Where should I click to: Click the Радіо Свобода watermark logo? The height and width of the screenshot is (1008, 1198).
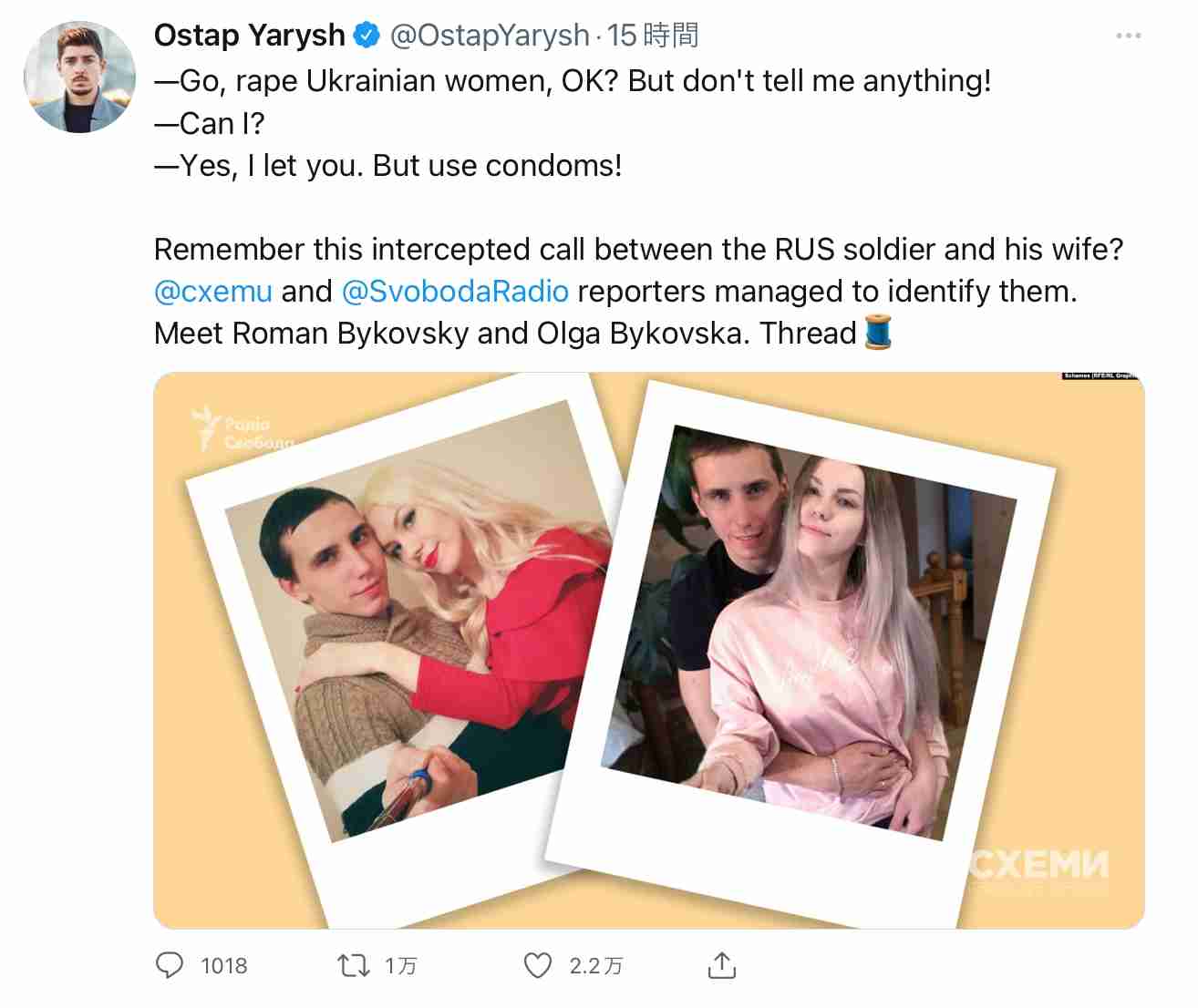pos(243,429)
